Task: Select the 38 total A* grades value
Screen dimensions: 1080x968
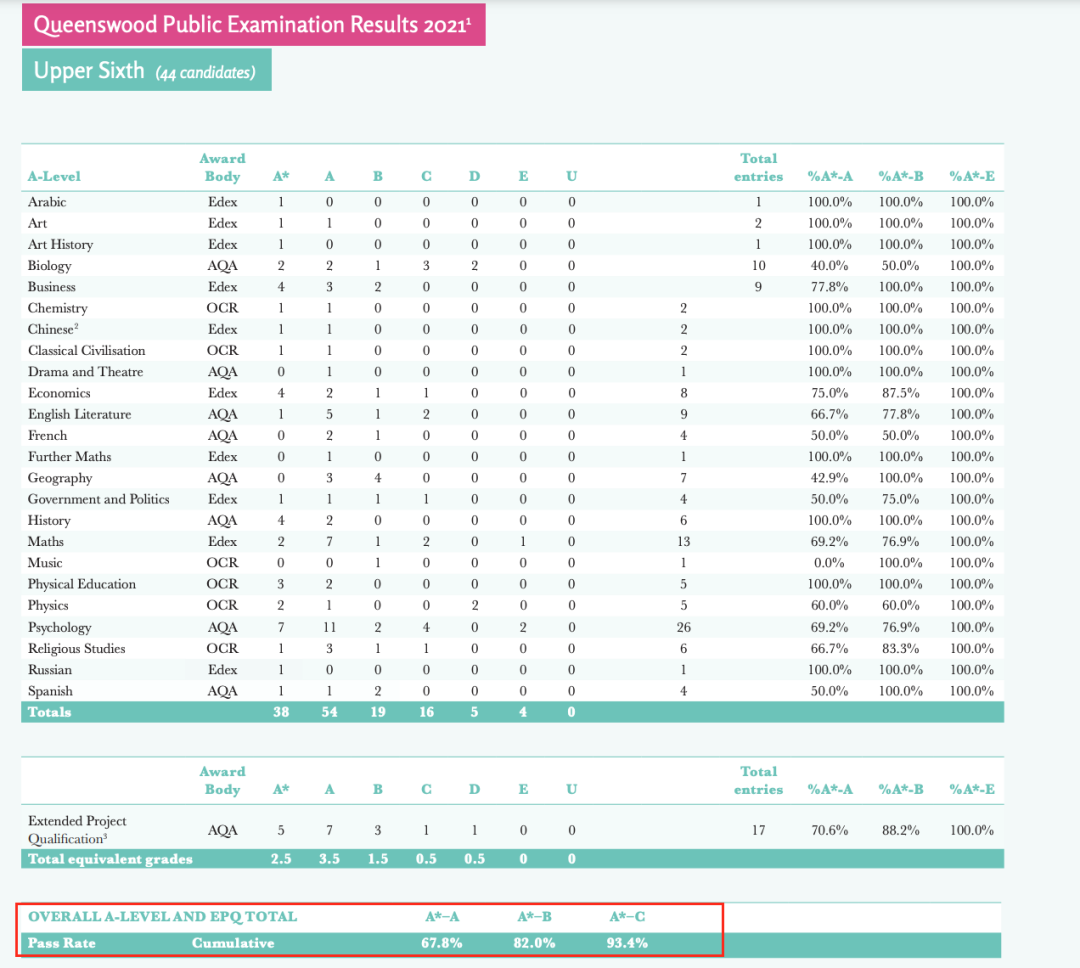Action: coord(281,712)
